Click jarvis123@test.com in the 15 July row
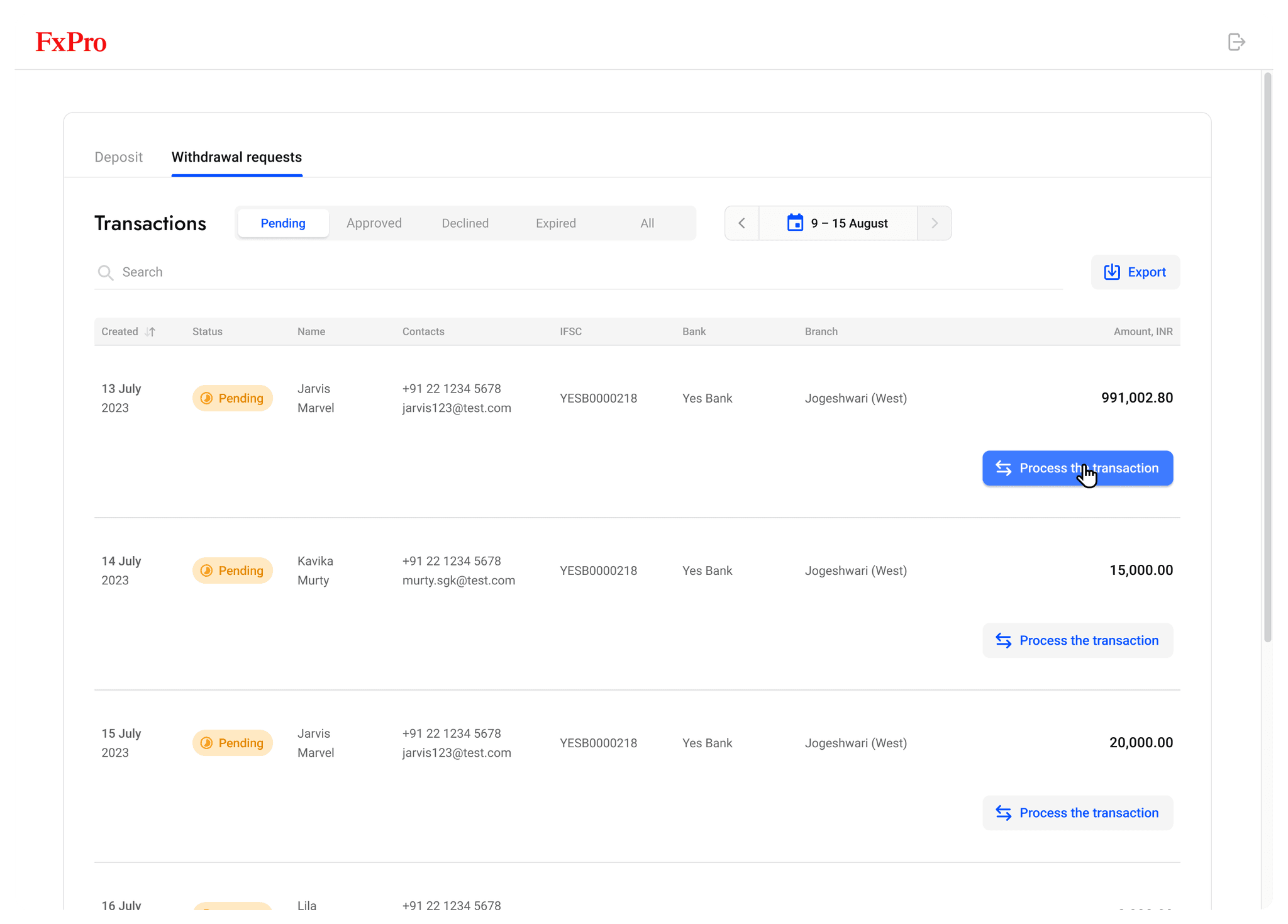1288x924 pixels. pyautogui.click(x=457, y=753)
